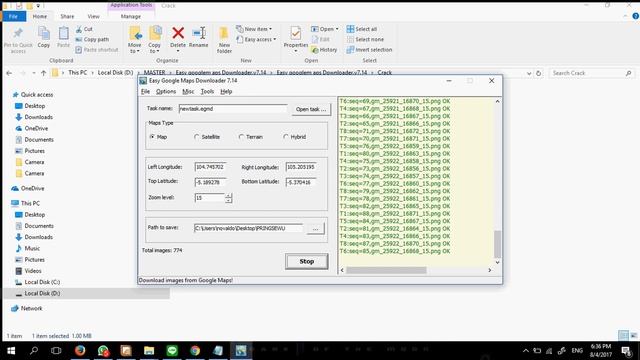Click Invert selection in ribbon
640x360 pixels.
tap(369, 50)
